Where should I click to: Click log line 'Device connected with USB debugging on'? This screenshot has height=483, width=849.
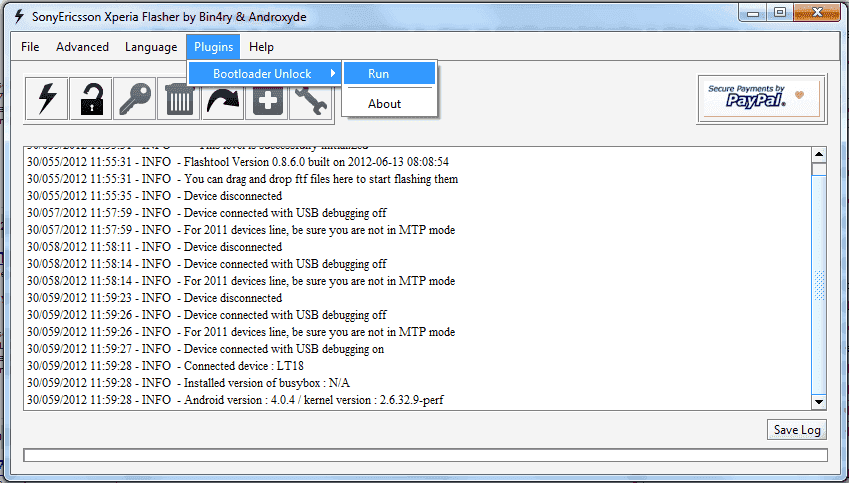(x=205, y=349)
